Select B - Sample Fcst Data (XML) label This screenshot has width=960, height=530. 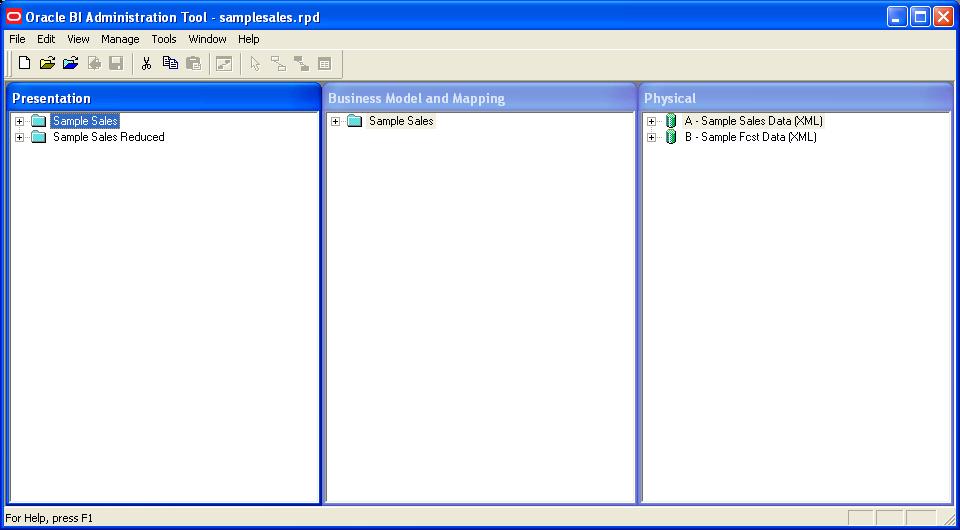click(751, 137)
